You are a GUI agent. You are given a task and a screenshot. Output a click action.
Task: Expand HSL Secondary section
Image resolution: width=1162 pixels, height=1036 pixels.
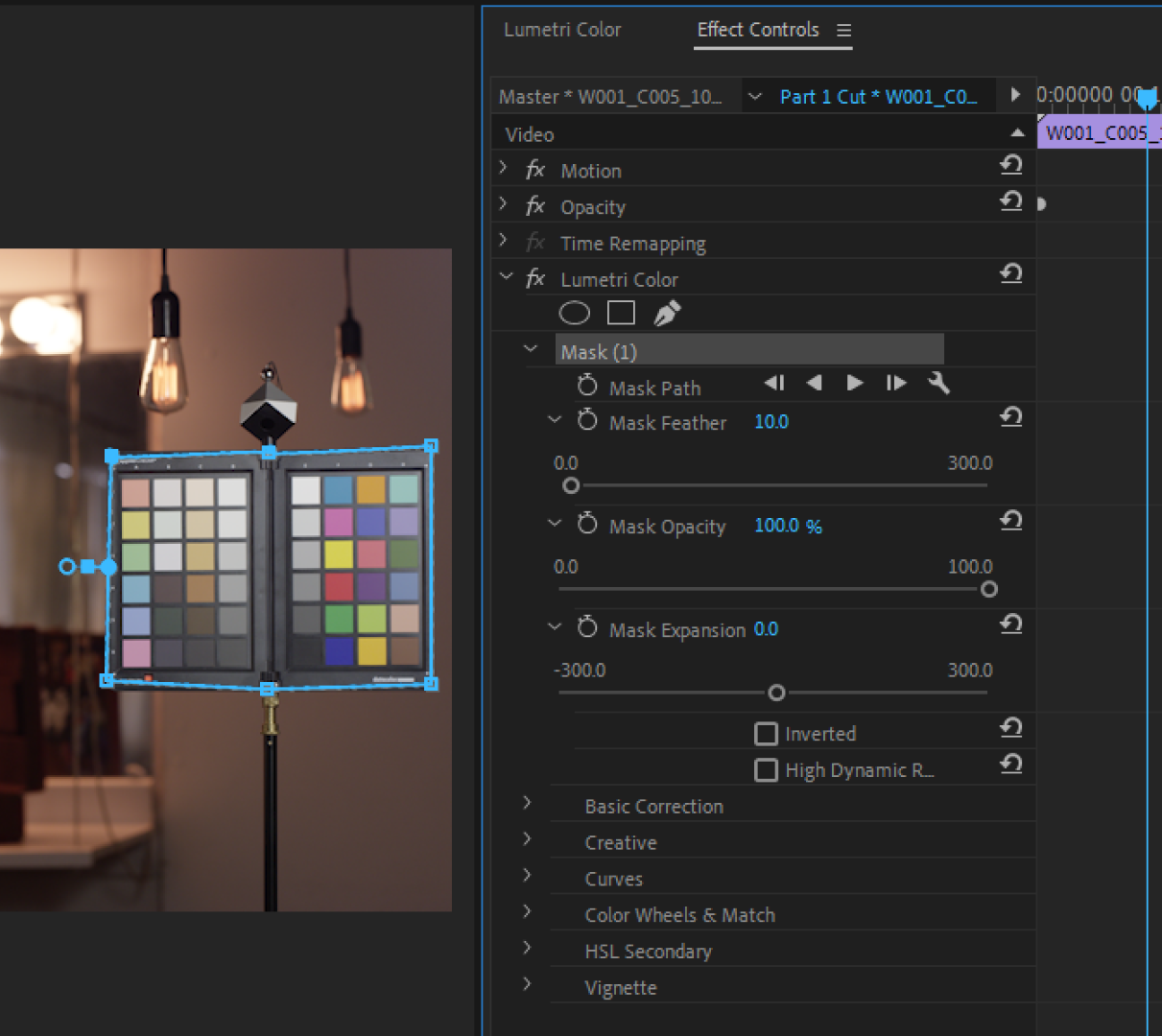(x=527, y=949)
